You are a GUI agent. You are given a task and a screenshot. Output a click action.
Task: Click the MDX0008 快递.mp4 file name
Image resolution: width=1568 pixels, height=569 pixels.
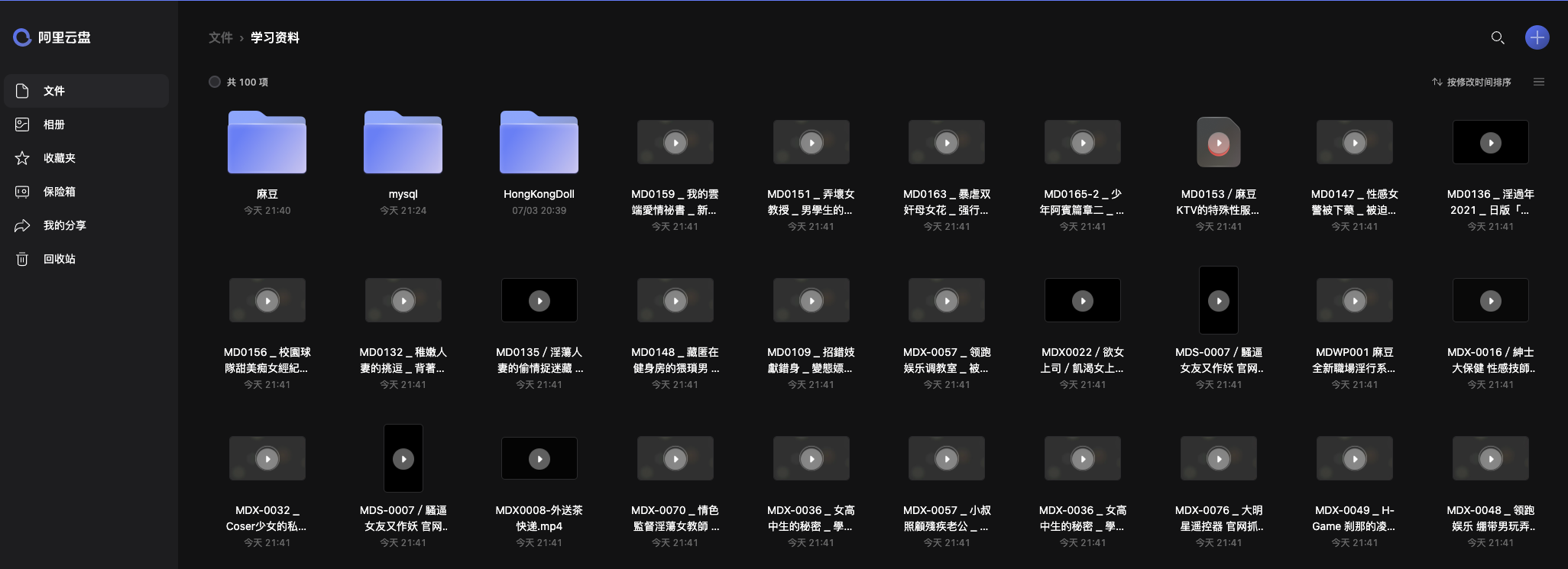click(539, 518)
